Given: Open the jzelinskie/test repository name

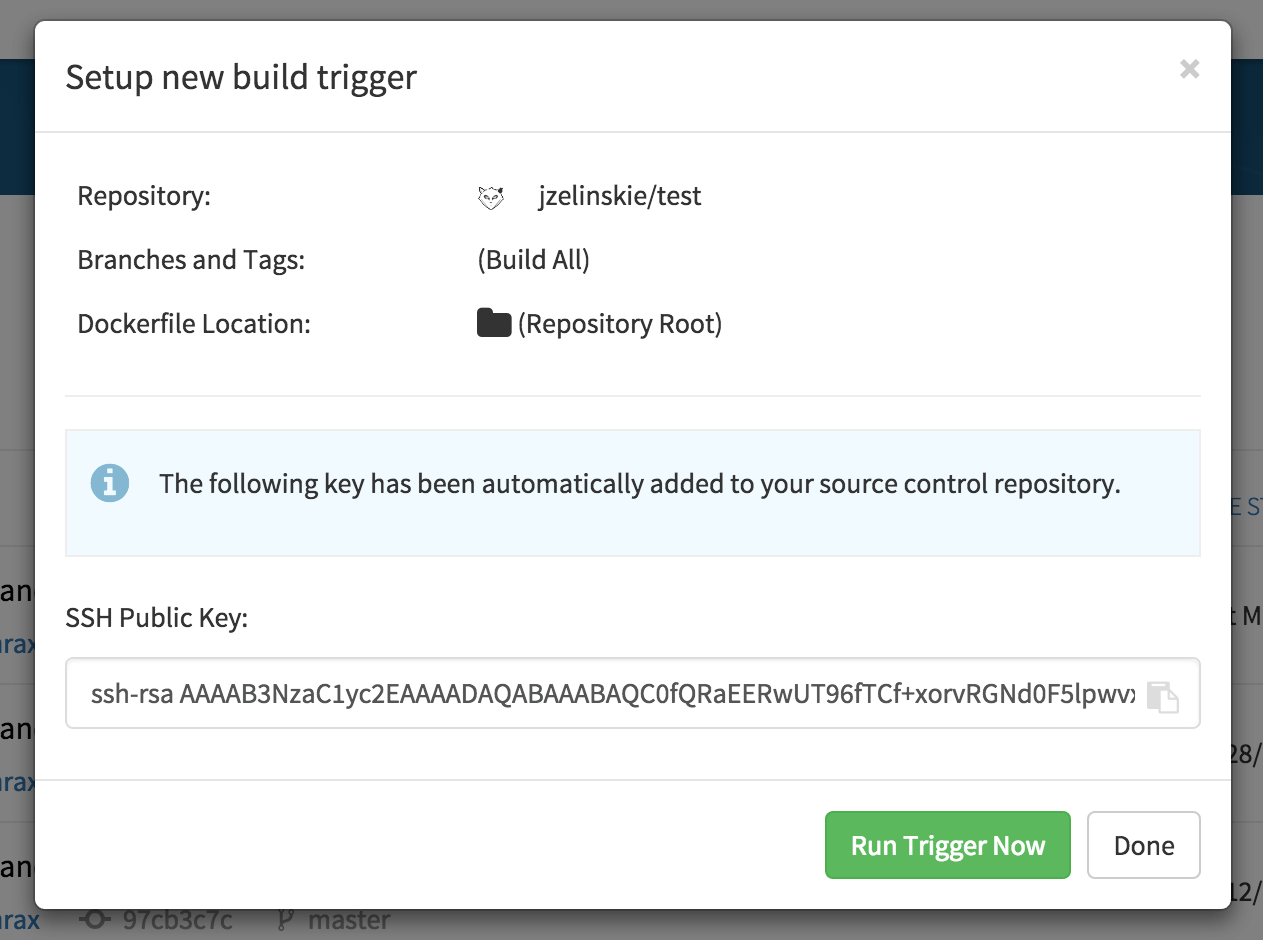Looking at the screenshot, I should (618, 196).
